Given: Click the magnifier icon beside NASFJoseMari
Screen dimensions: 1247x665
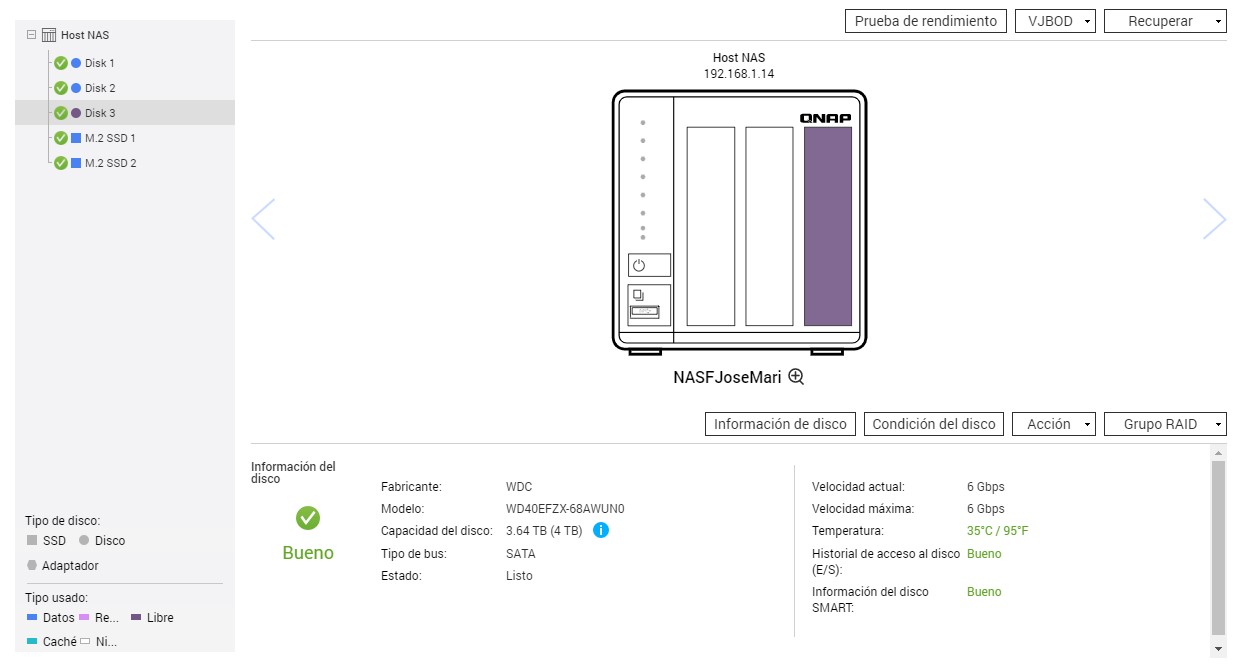Looking at the screenshot, I should [x=796, y=377].
